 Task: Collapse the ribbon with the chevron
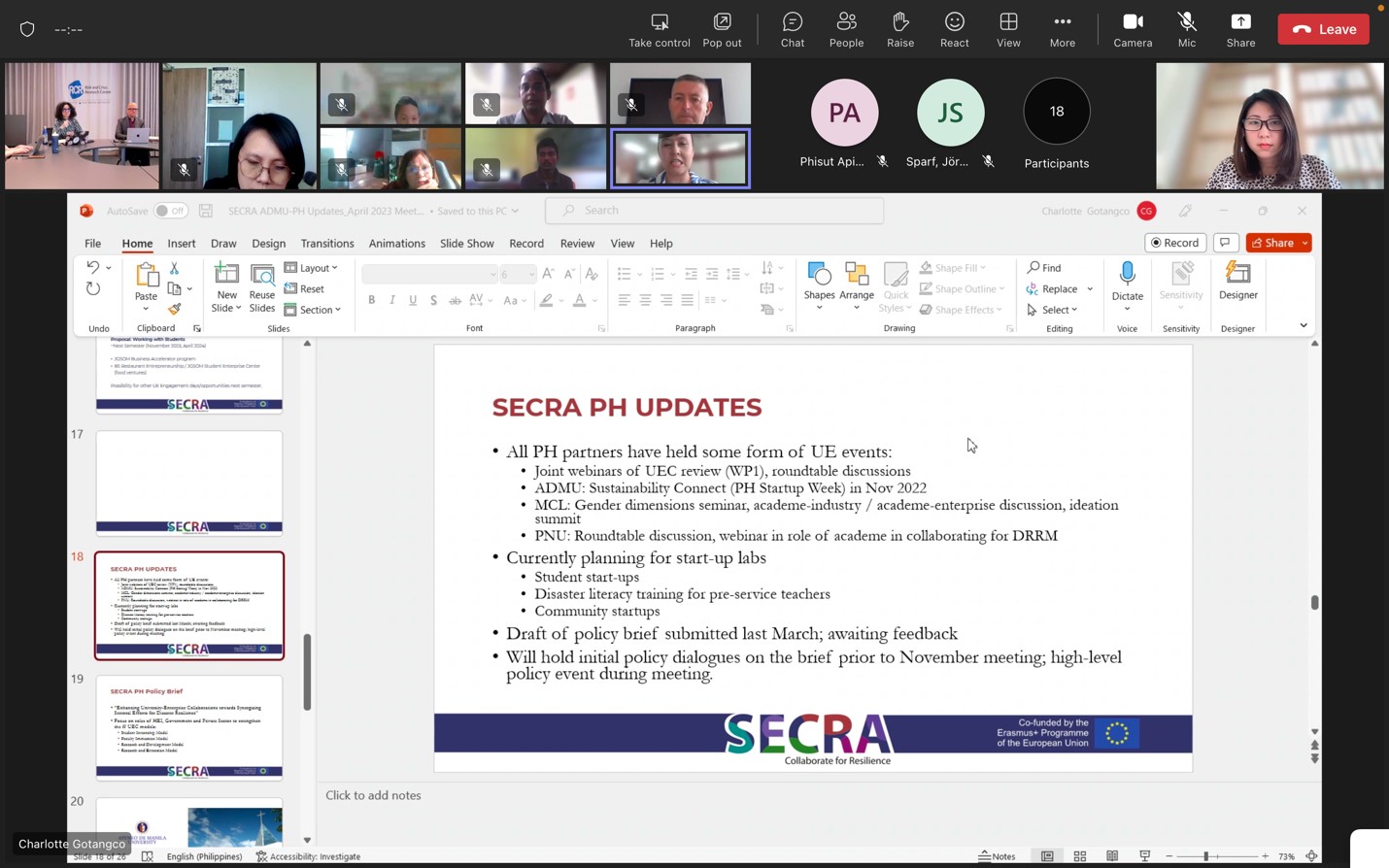tap(1304, 326)
